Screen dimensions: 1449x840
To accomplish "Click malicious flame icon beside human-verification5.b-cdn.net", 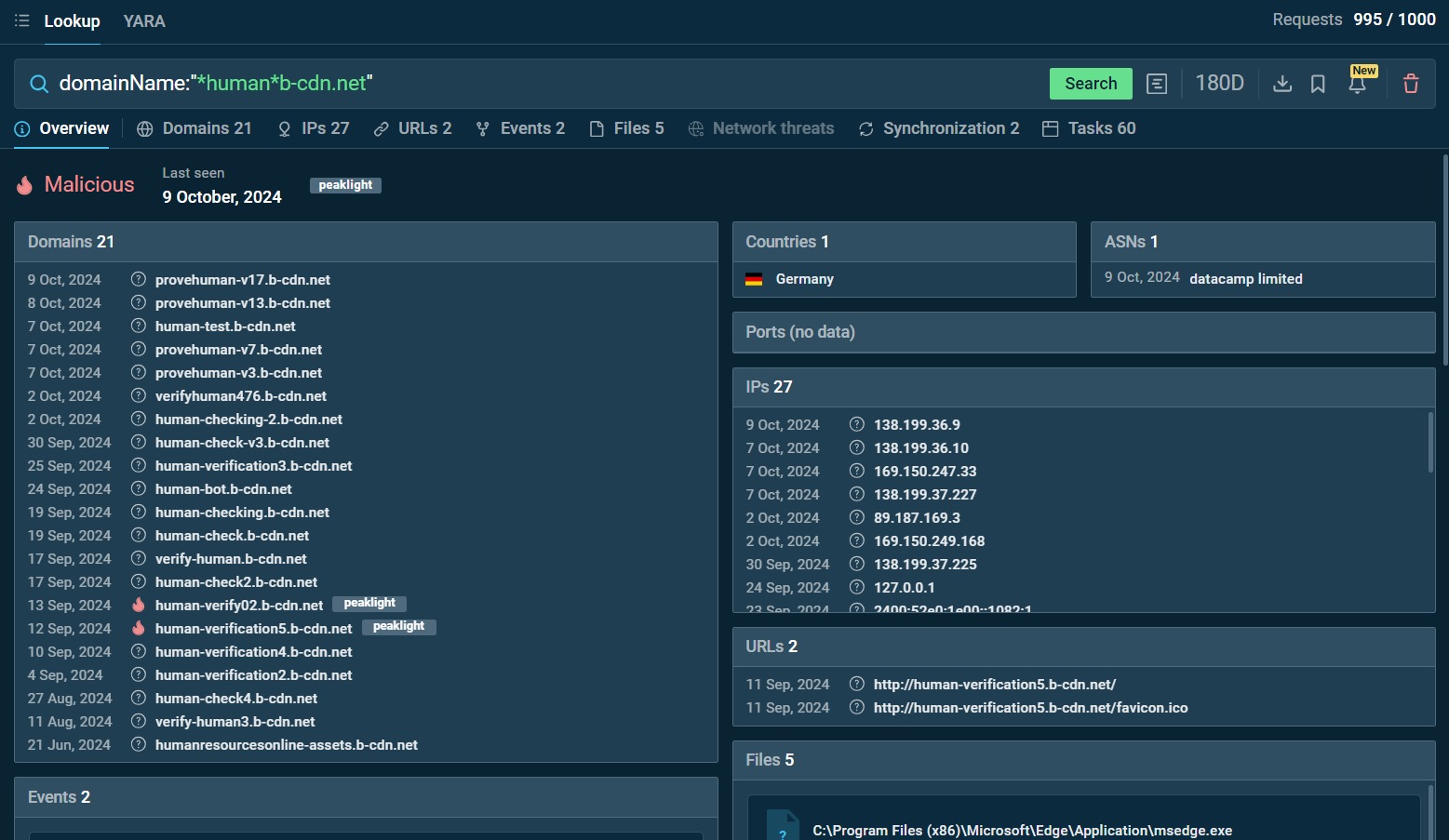I will tap(139, 628).
